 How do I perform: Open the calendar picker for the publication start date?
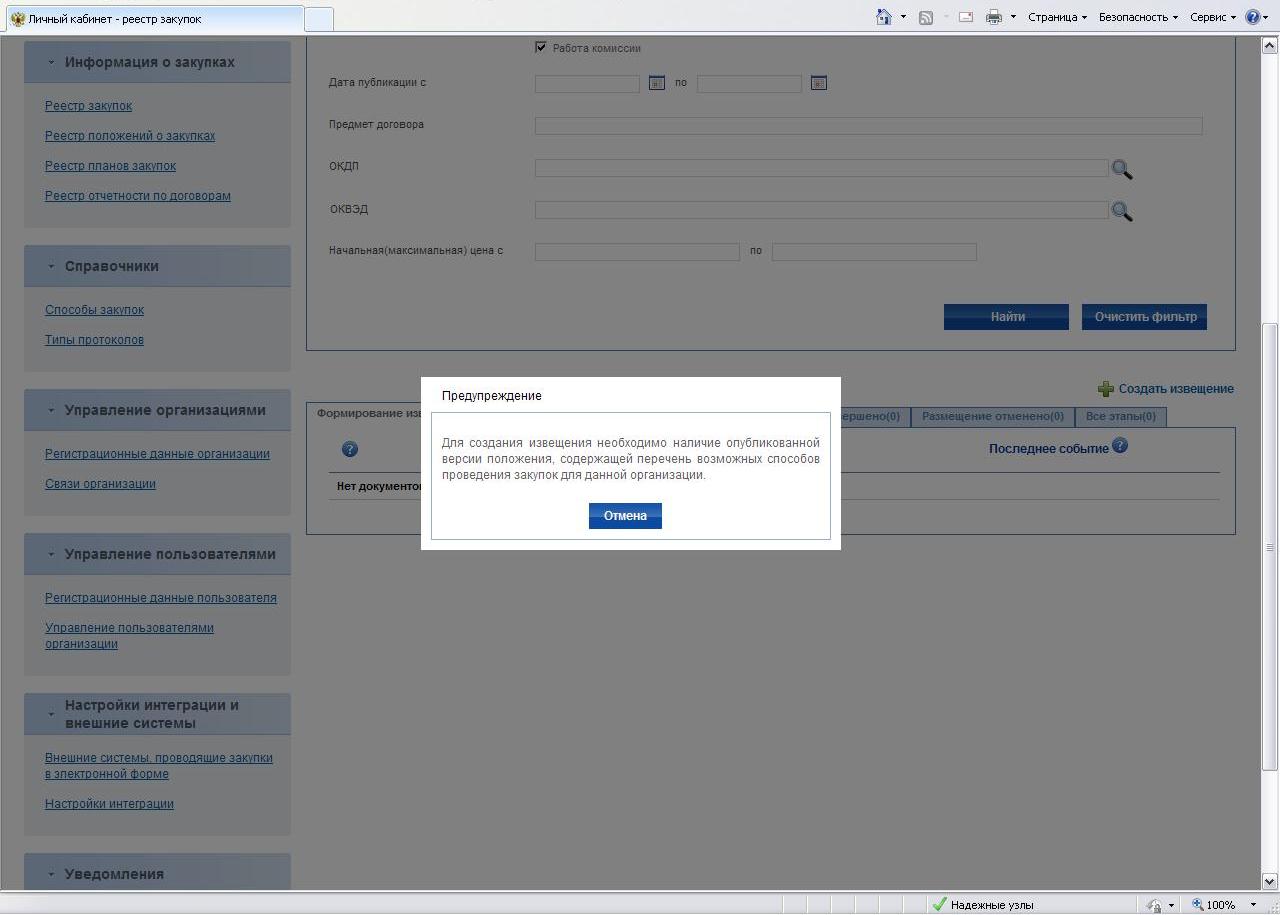tap(656, 83)
